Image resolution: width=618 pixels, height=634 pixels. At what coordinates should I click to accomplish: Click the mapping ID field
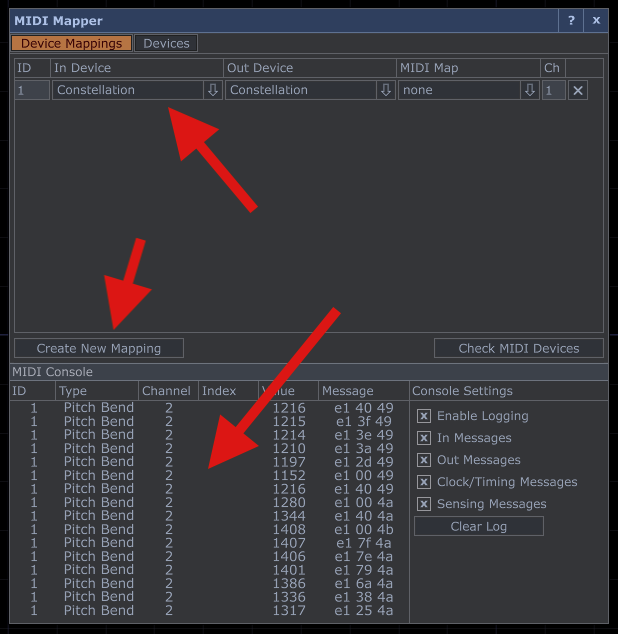pyautogui.click(x=32, y=90)
